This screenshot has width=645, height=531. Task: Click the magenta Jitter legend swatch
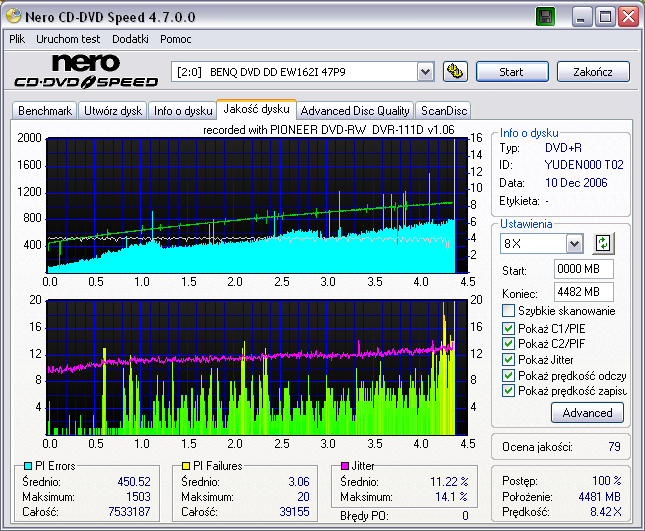345,466
